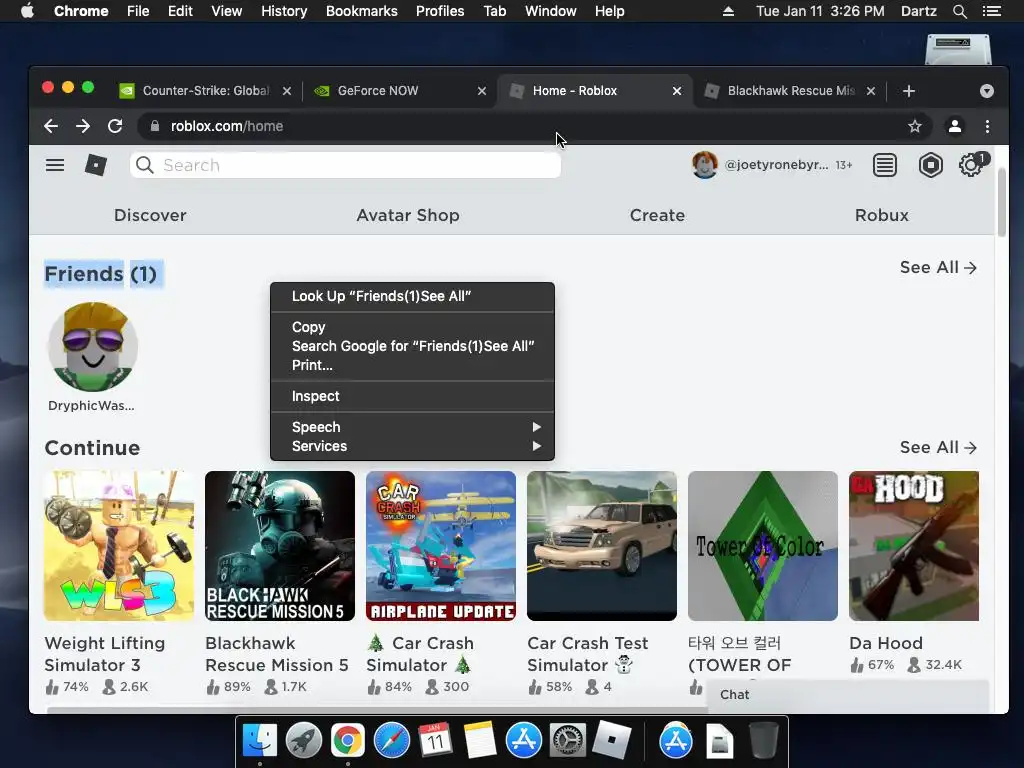
Task: Go to the Avatar Shop page
Action: click(x=408, y=215)
